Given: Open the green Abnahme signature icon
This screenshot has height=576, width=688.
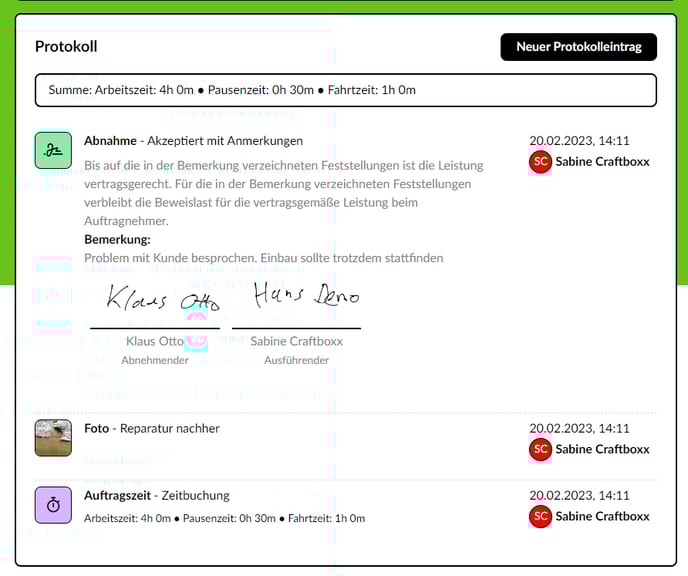Looking at the screenshot, I should [53, 150].
